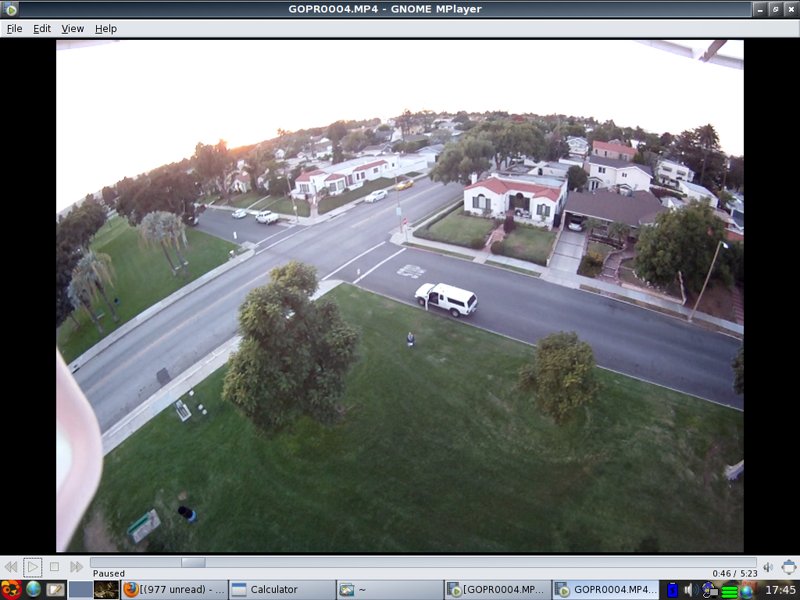
Task: Open the Help menu
Action: point(106,29)
